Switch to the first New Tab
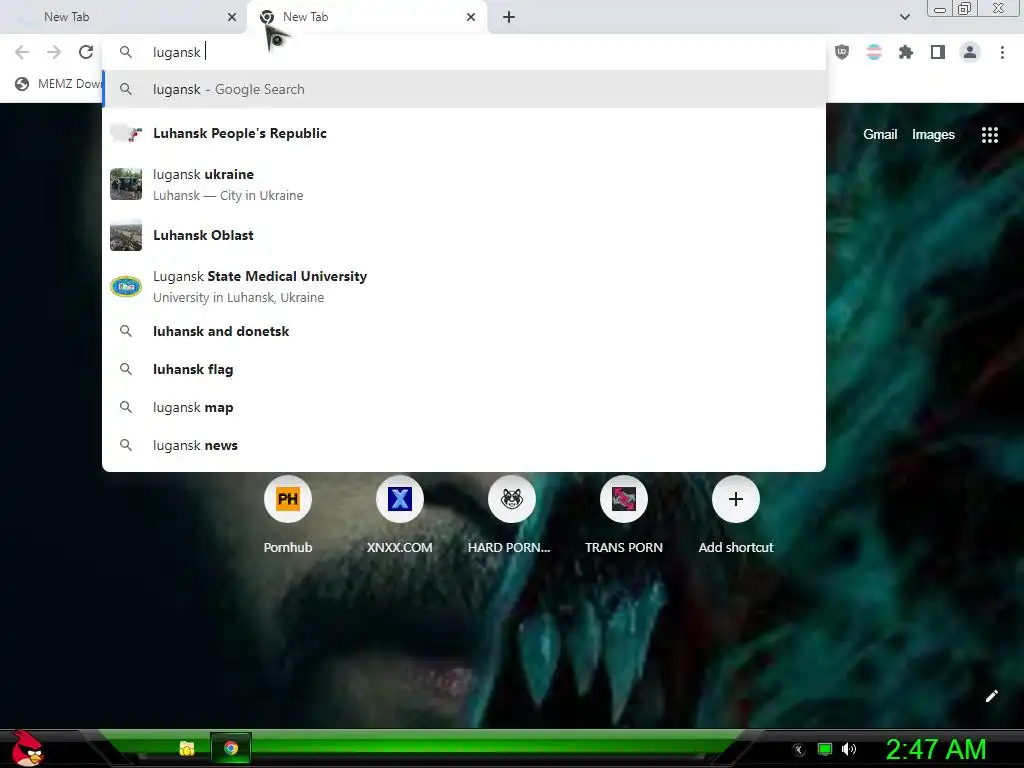This screenshot has width=1024, height=768. point(124,17)
